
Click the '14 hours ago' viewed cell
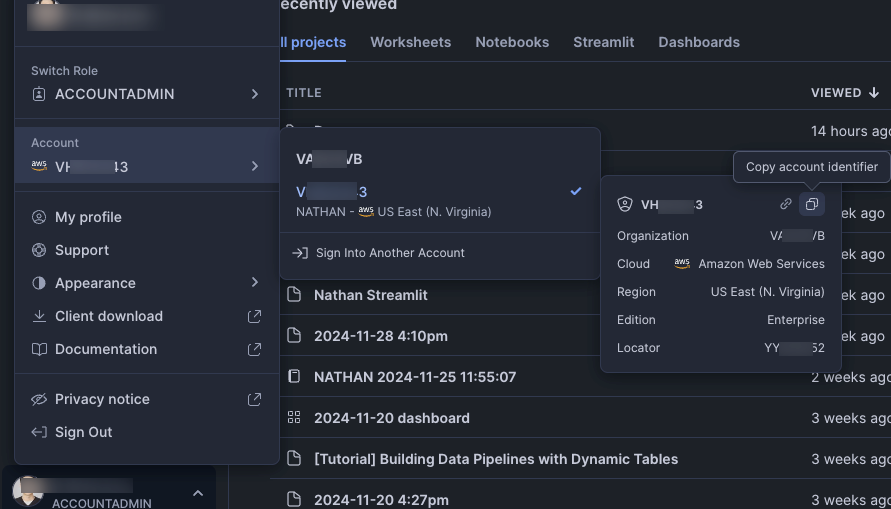coord(851,131)
